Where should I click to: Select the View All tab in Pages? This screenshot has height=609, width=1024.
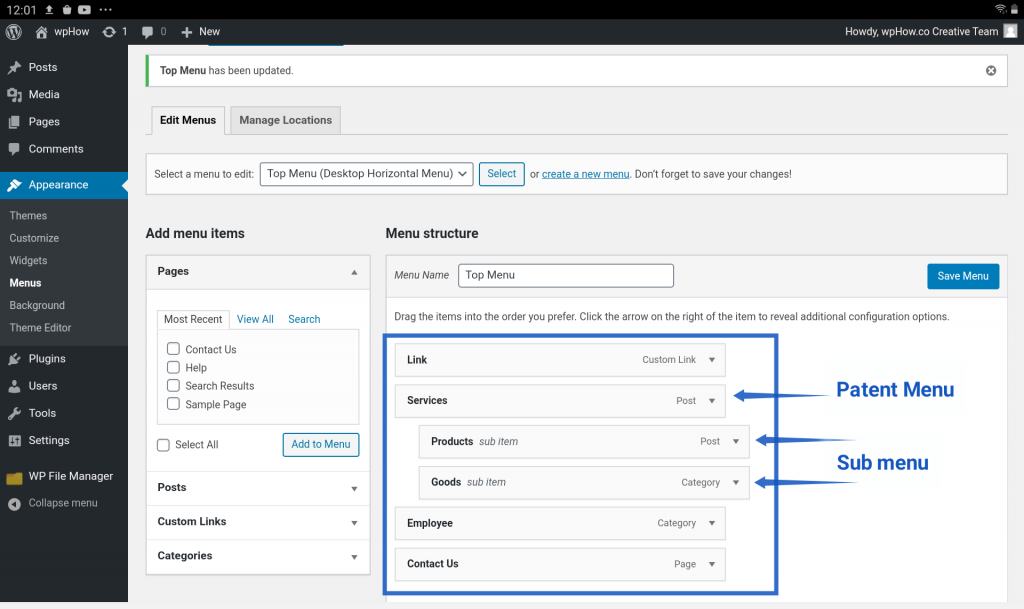pos(254,319)
